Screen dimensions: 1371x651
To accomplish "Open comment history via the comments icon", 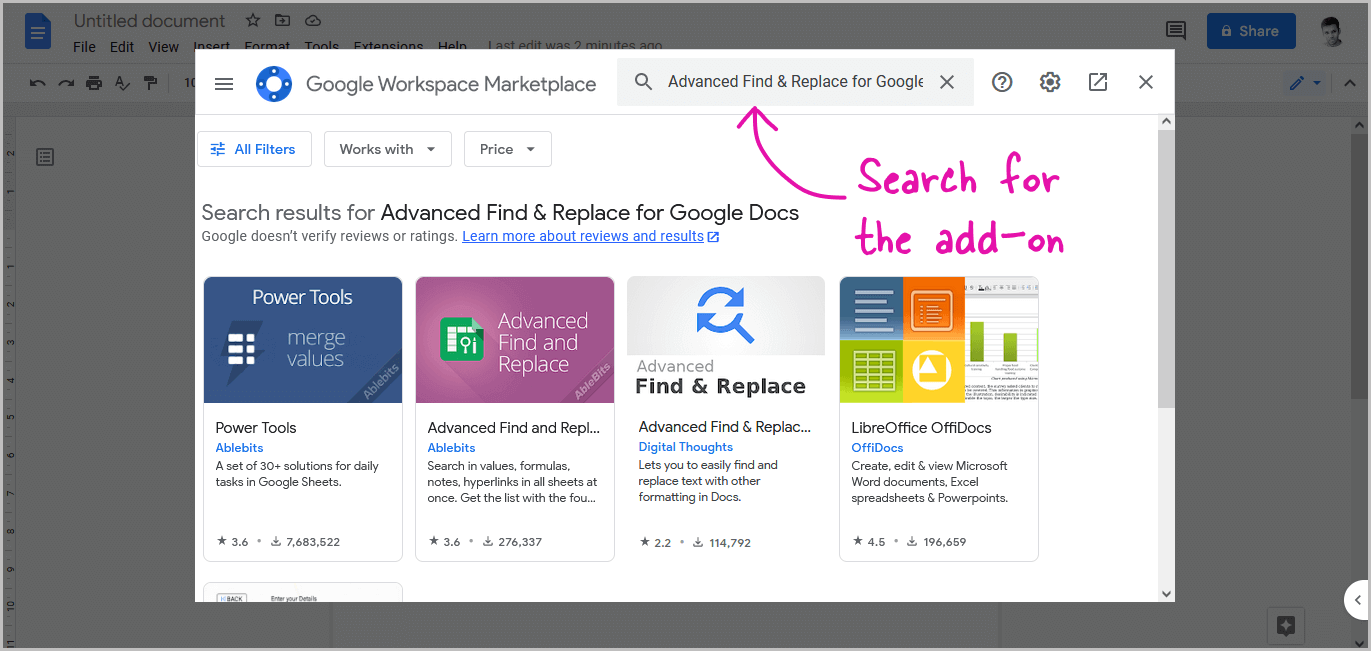I will [x=1175, y=31].
